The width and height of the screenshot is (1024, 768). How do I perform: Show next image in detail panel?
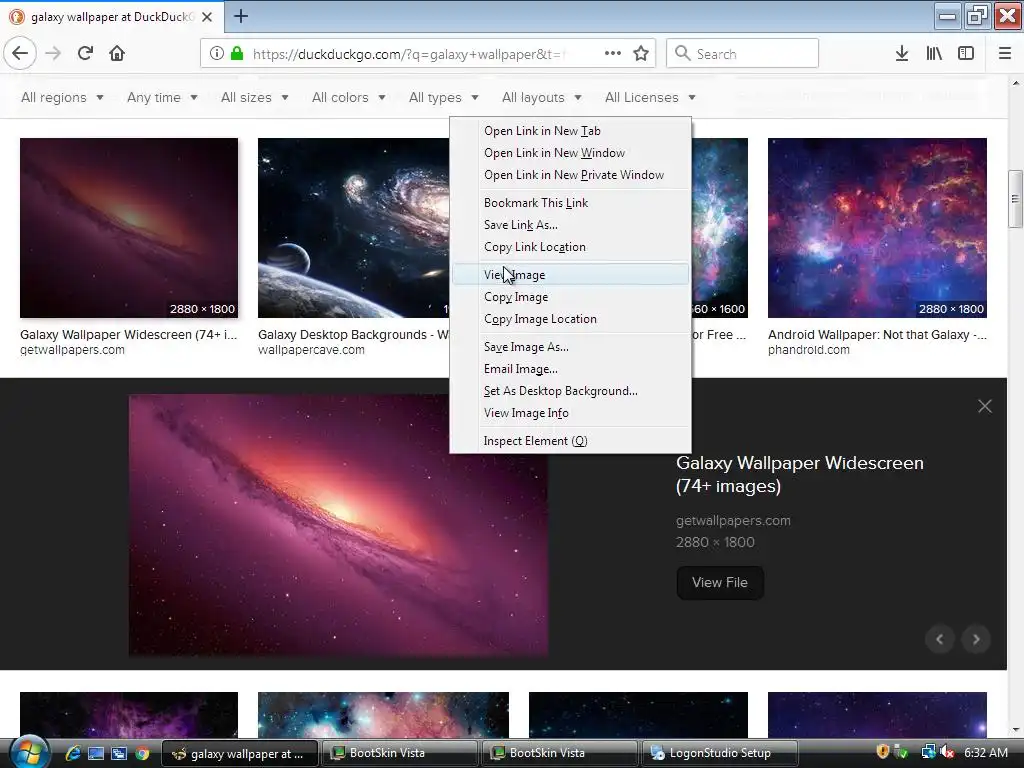point(976,639)
